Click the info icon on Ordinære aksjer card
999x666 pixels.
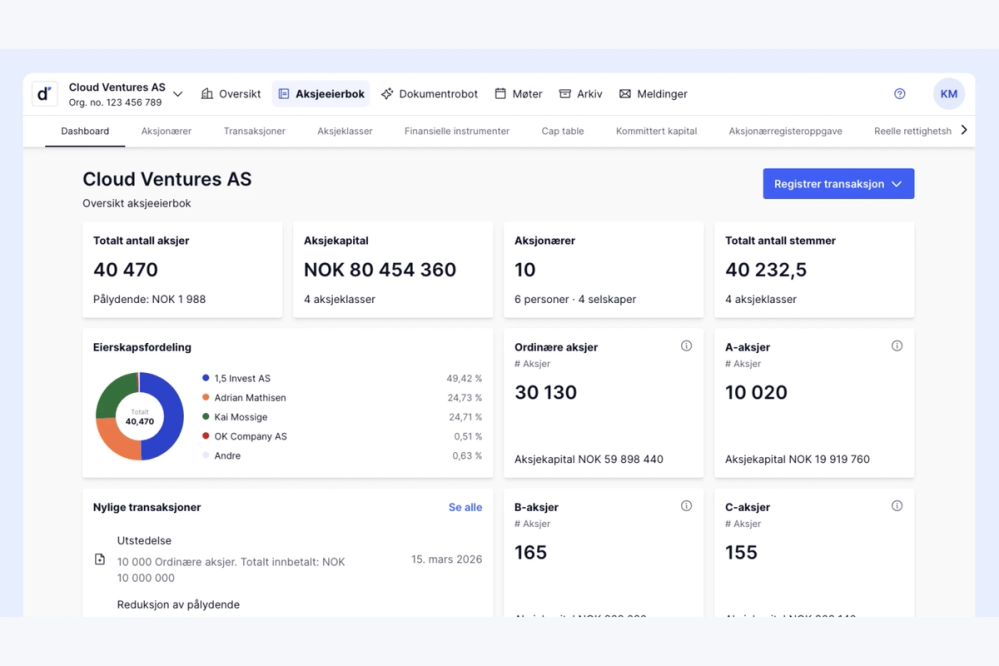pos(686,346)
